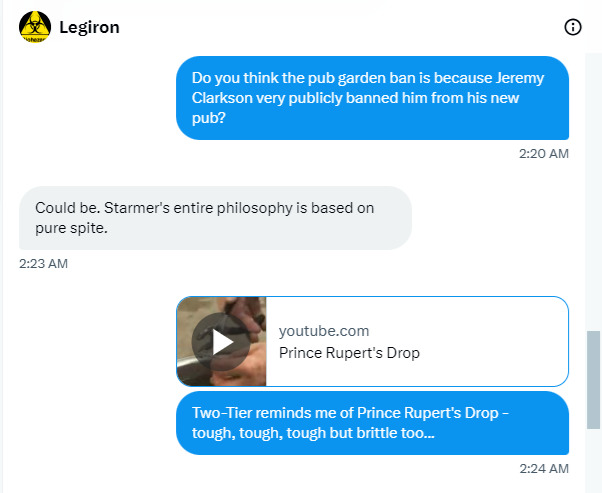Click the 2:23 AM timestamp
602x493 pixels.
pyautogui.click(x=43, y=264)
